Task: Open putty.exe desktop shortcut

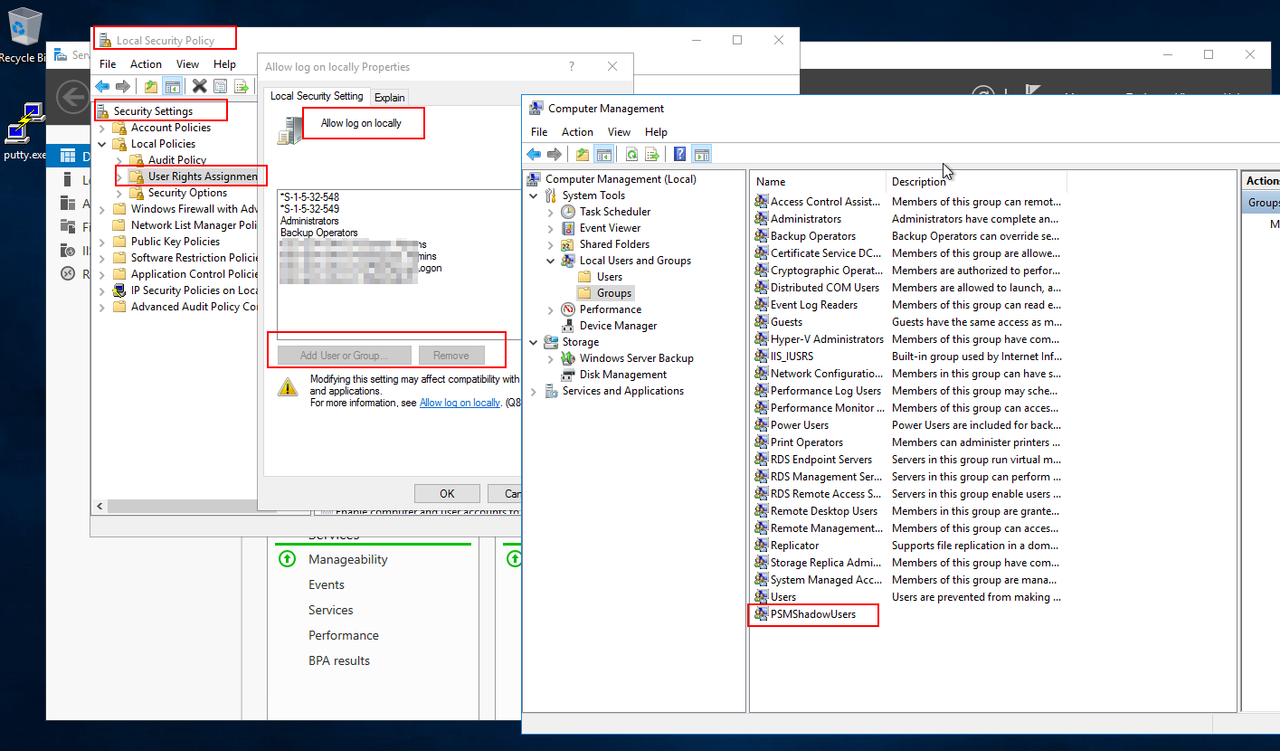Action: (x=25, y=131)
